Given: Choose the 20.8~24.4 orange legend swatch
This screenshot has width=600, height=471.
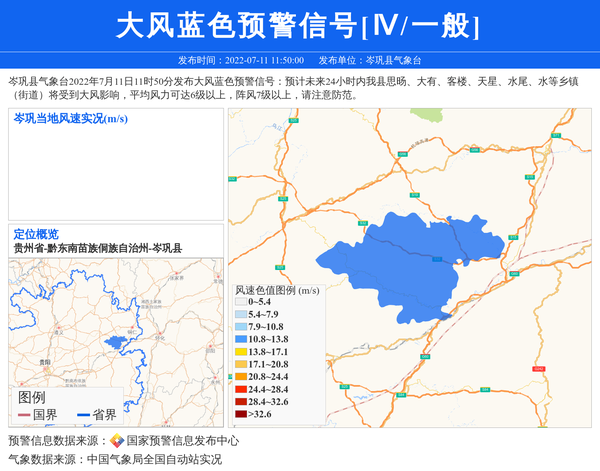Looking at the screenshot, I should 240,377.
